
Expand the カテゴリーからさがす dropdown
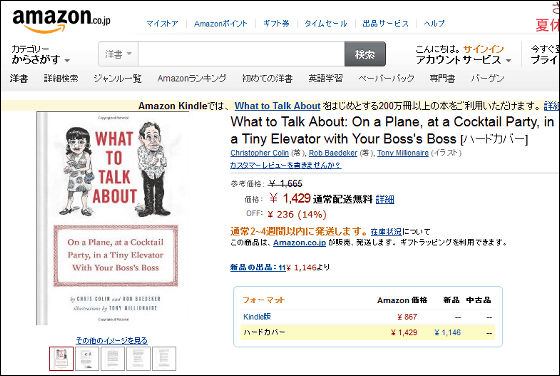pyautogui.click(x=40, y=54)
